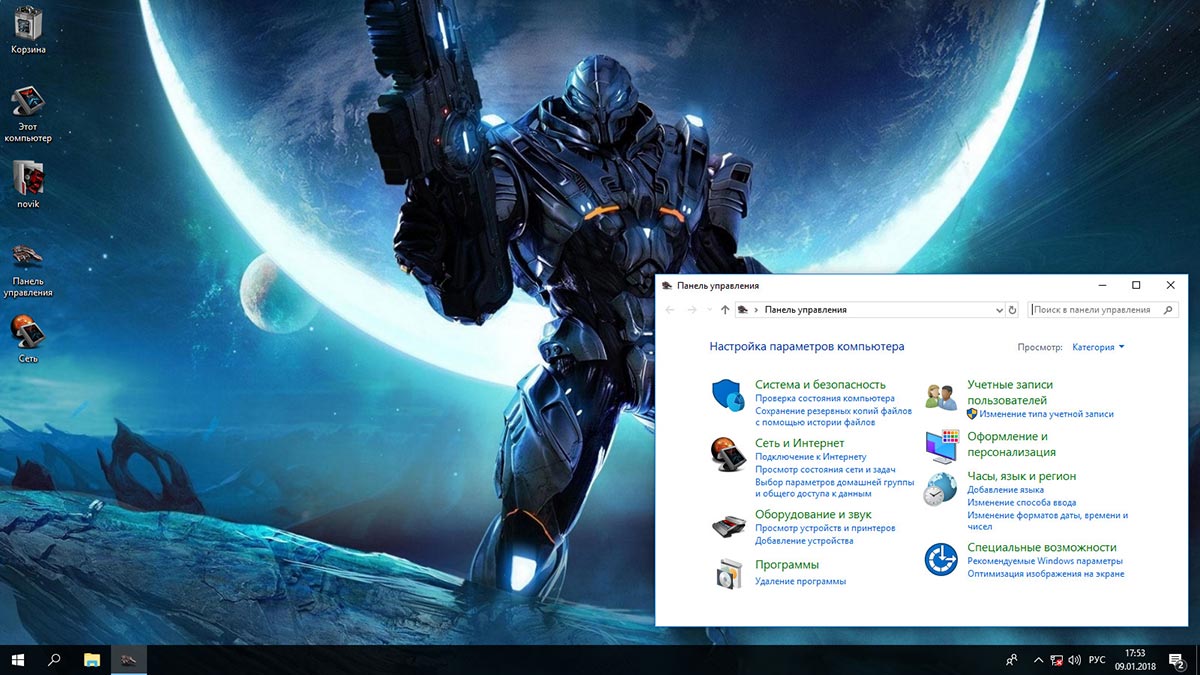Open Часы, язык и регион heading

(x=1021, y=477)
